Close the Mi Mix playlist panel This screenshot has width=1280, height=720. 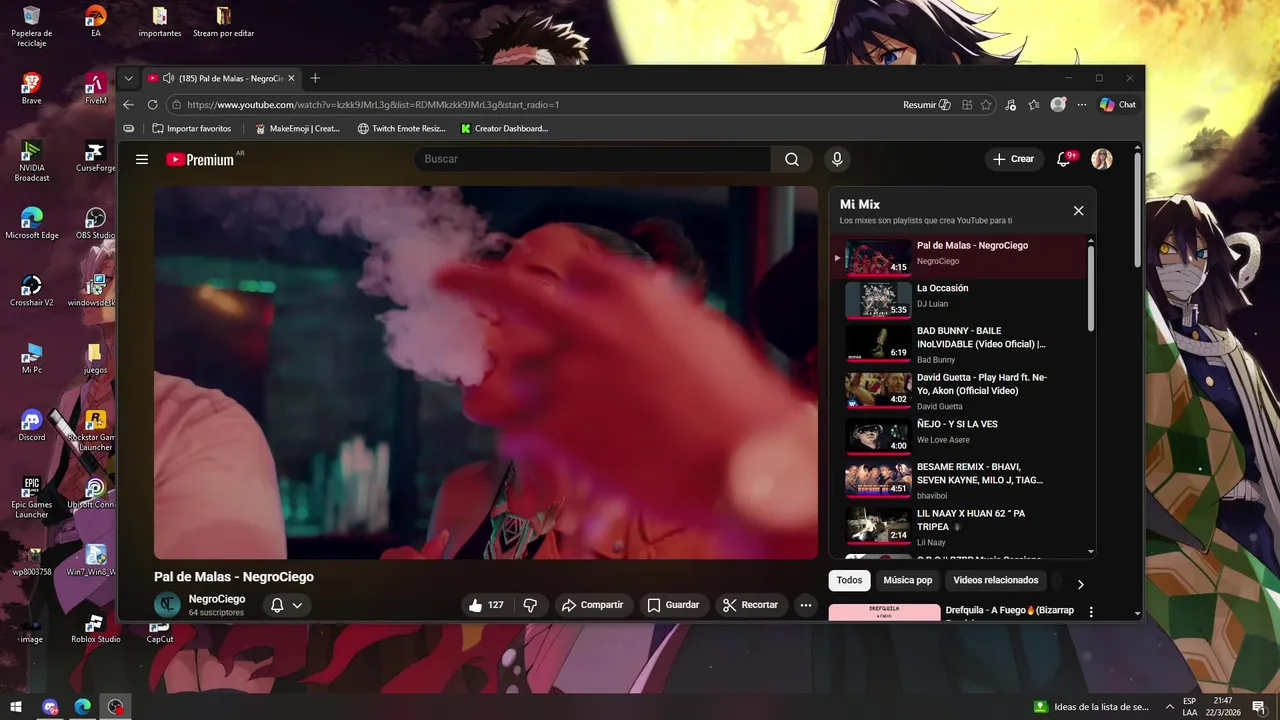[1078, 211]
